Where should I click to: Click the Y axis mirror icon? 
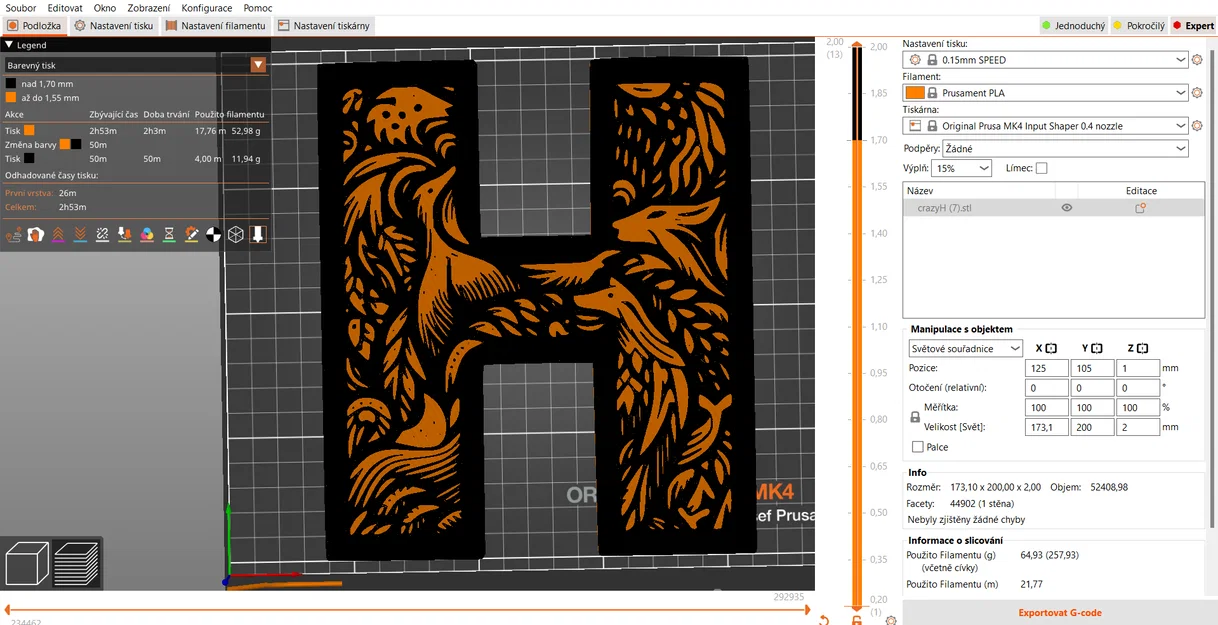tap(1097, 348)
